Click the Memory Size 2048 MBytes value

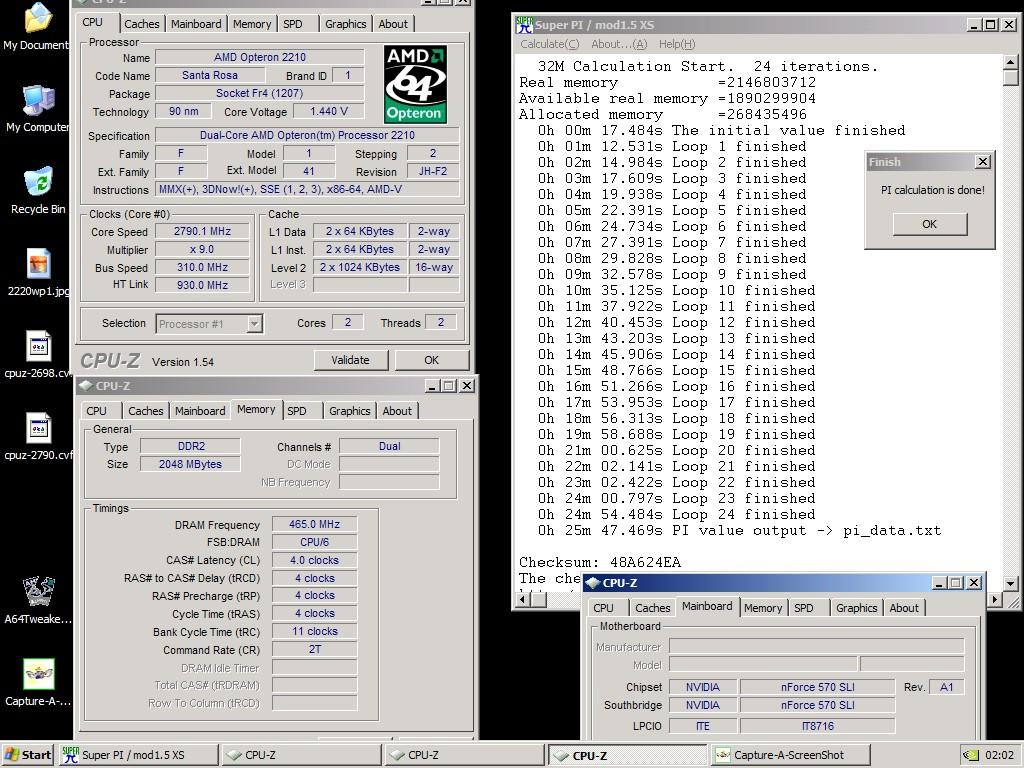[190, 464]
